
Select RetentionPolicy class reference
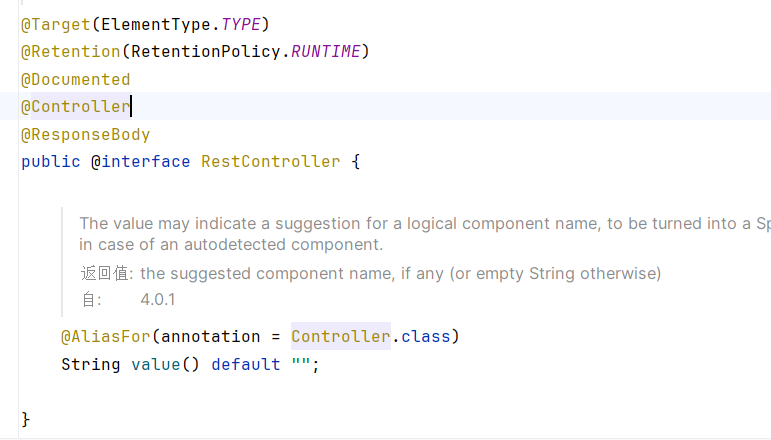pyautogui.click(x=206, y=52)
